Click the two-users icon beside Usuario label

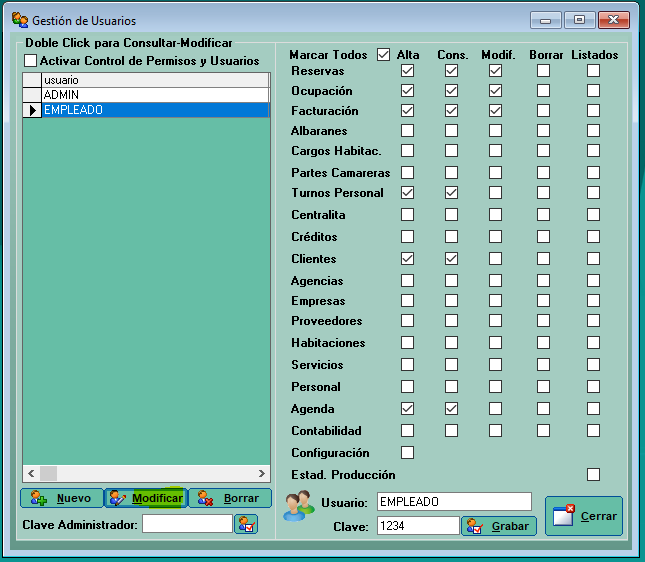[x=299, y=505]
